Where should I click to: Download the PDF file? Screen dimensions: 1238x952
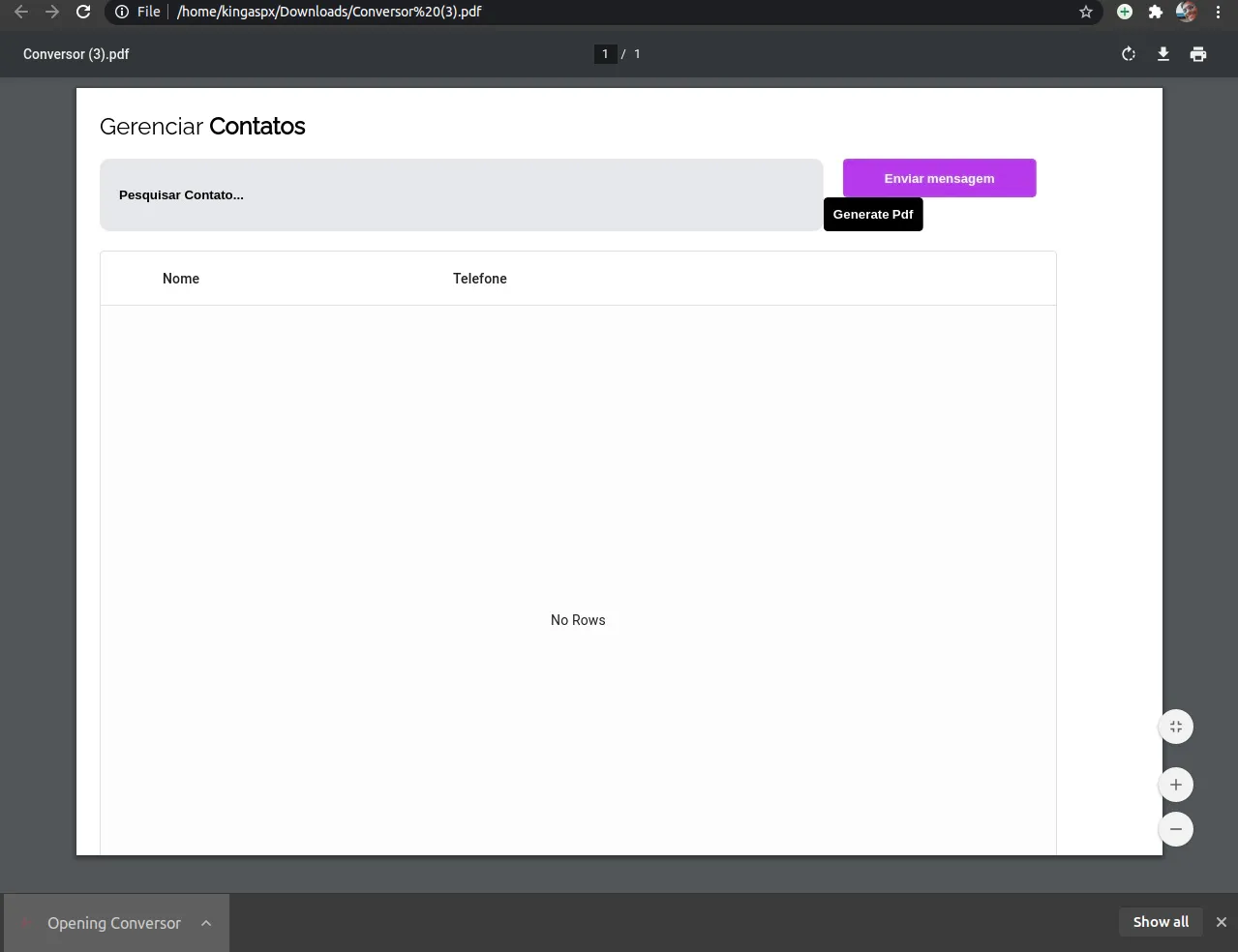1163,54
